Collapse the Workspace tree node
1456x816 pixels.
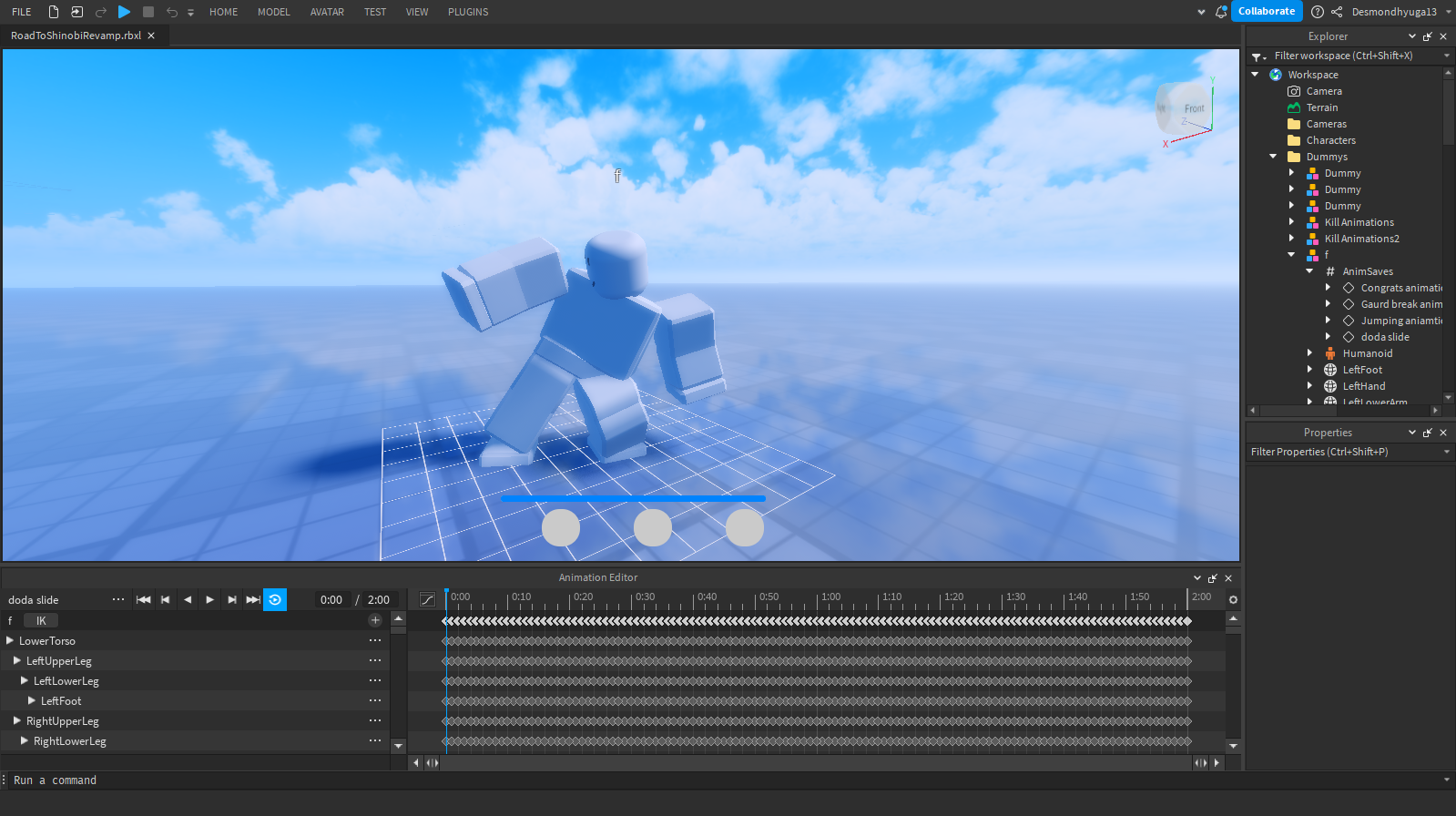click(1256, 75)
